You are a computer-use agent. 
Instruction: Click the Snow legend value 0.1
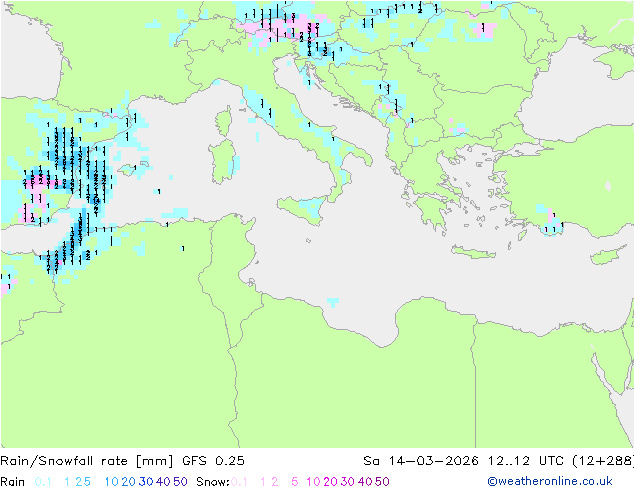tap(239, 482)
